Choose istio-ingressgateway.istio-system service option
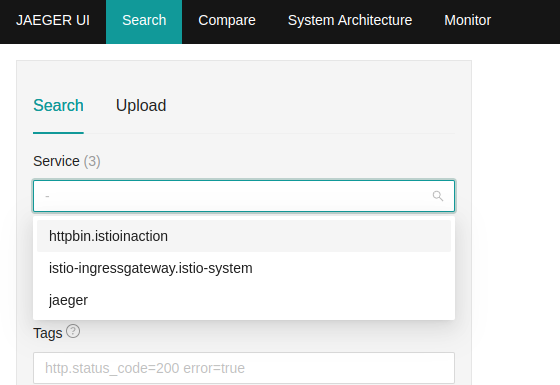560x385 pixels. [244, 268]
